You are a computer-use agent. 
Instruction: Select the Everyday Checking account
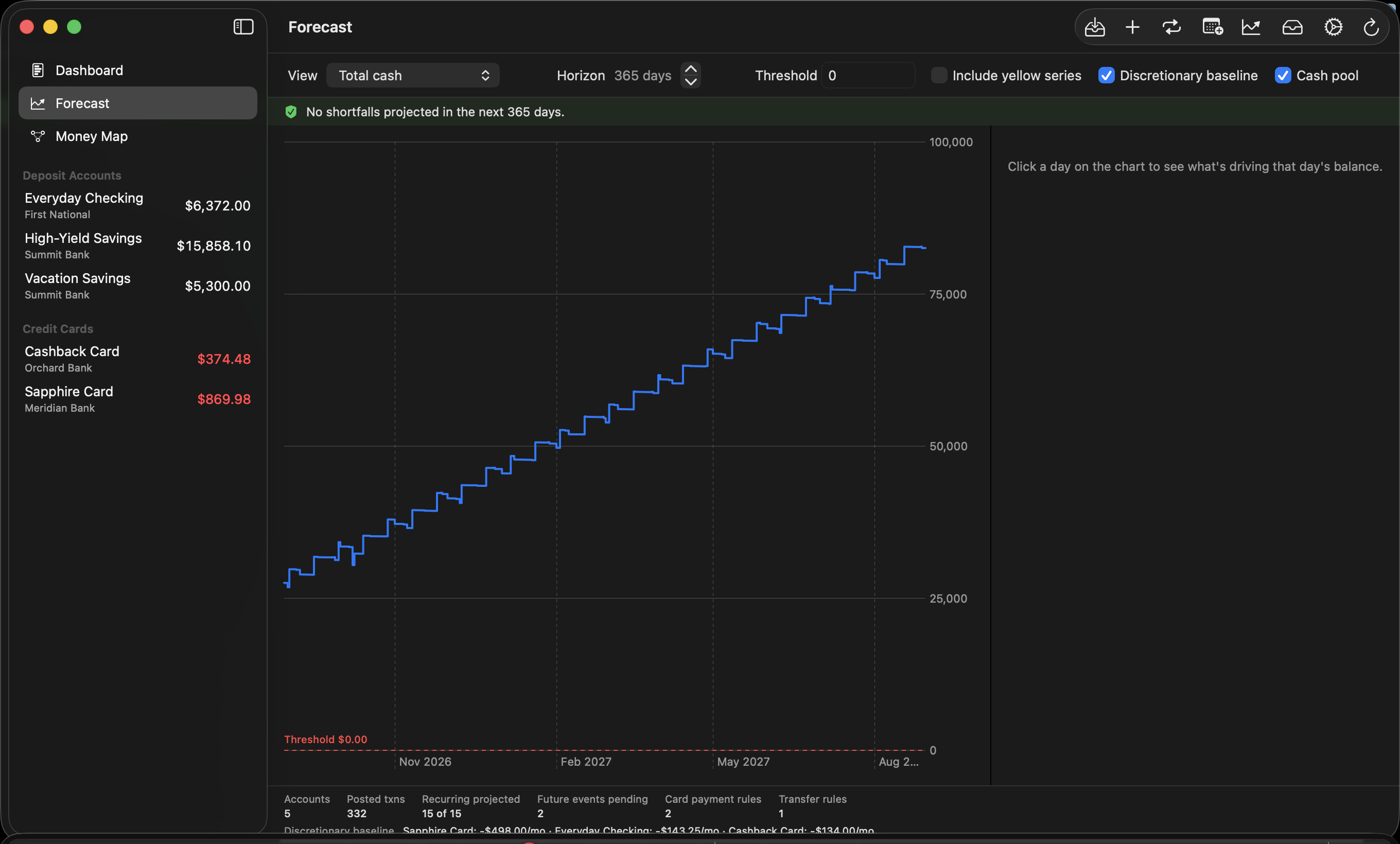click(137, 206)
